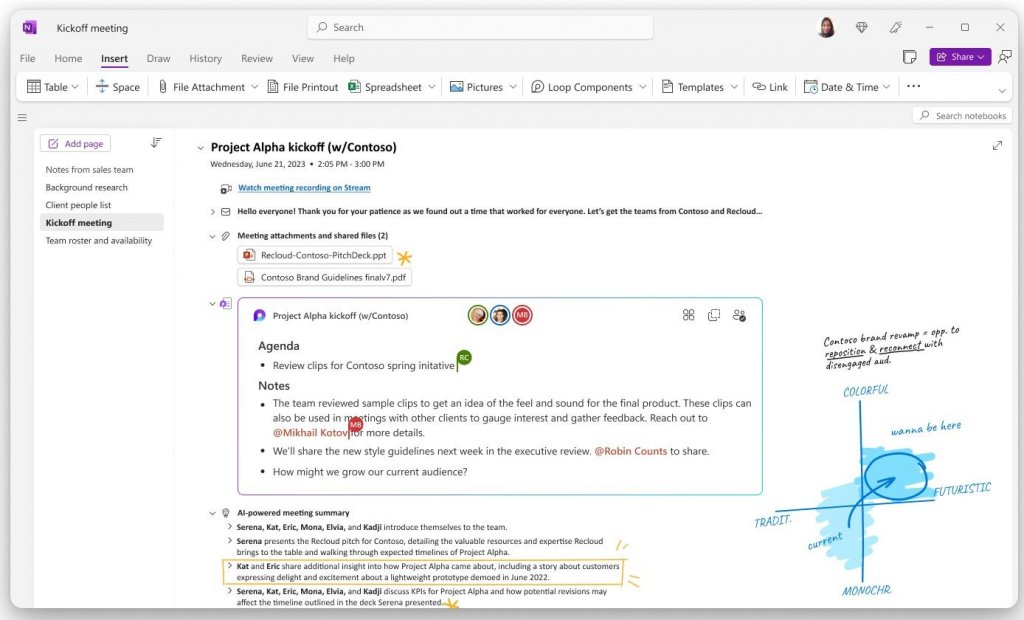Collapse Meeting attachments and shared files section

click(212, 237)
